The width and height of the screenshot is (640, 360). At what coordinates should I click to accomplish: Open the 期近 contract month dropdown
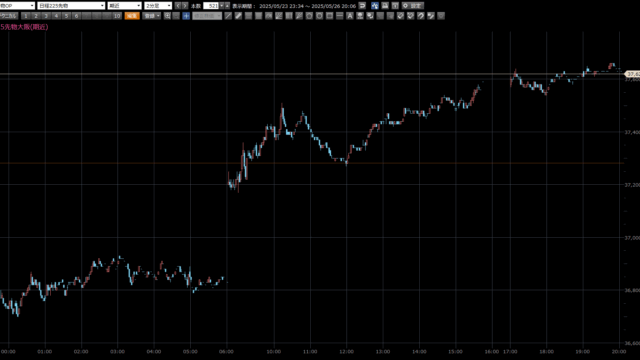pyautogui.click(x=124, y=6)
